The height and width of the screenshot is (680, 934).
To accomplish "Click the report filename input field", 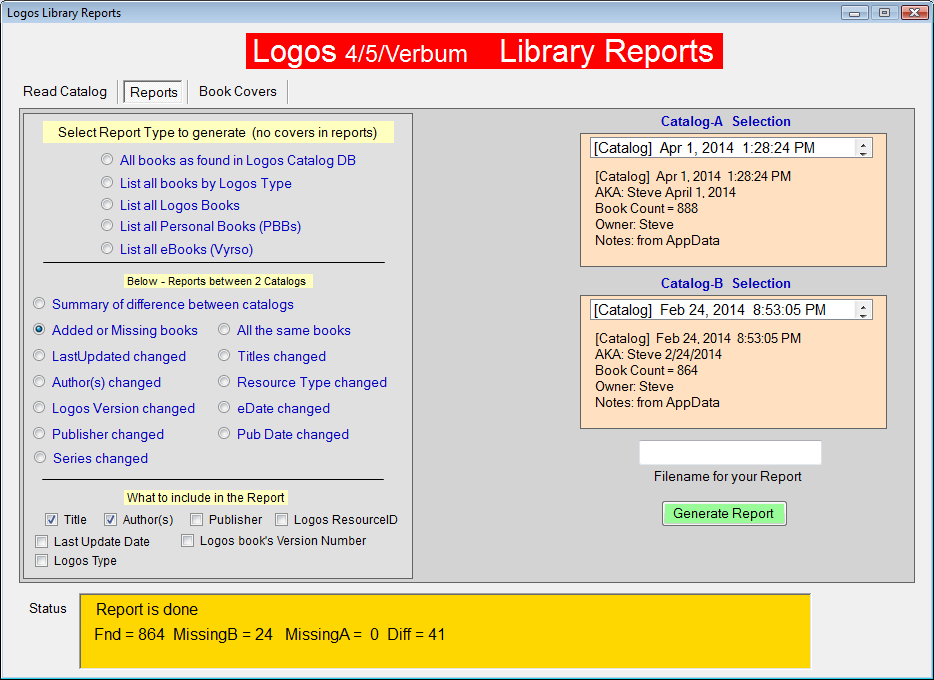I will 730,453.
